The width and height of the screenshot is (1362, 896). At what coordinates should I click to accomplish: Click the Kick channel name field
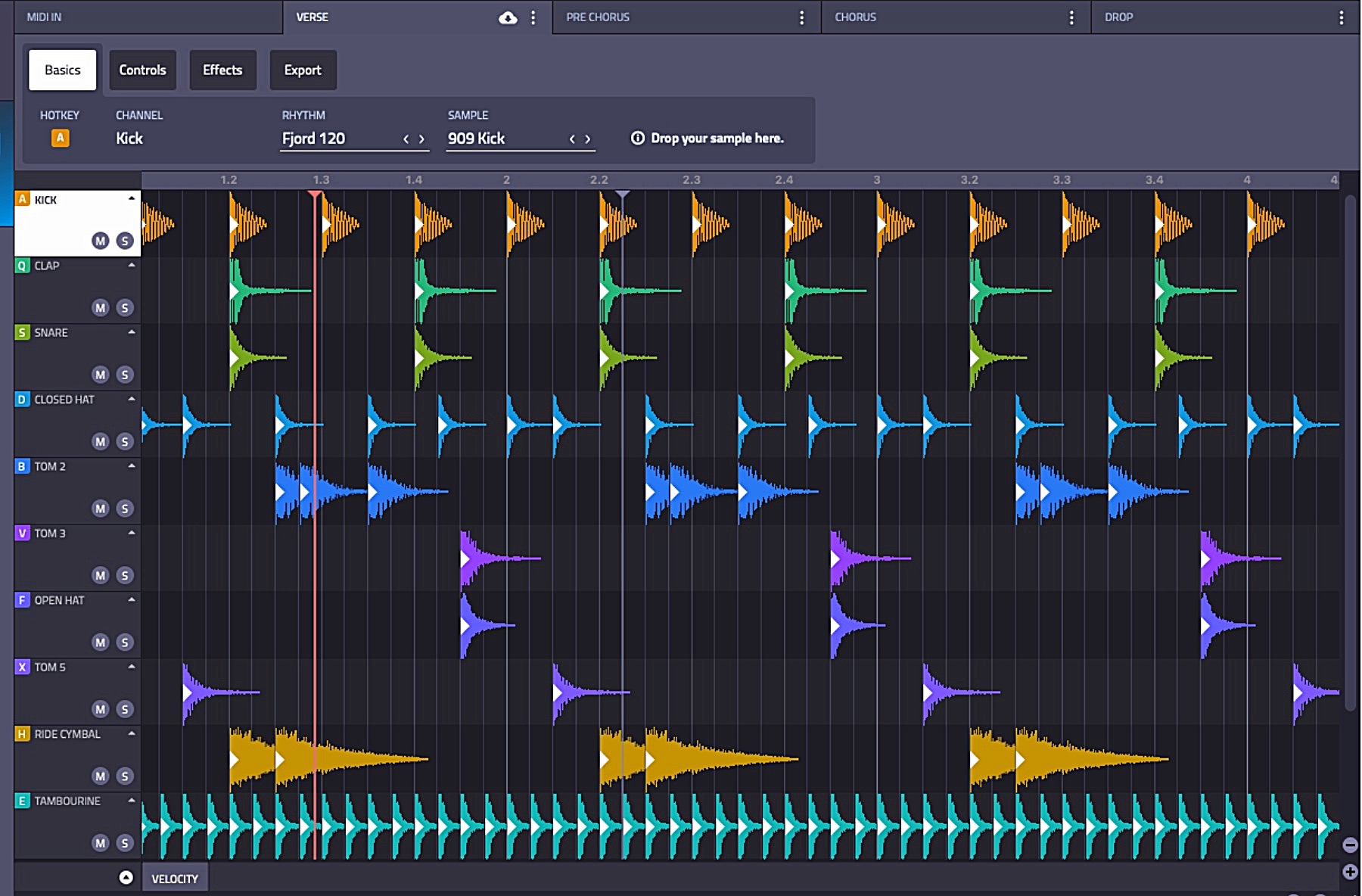(x=129, y=138)
